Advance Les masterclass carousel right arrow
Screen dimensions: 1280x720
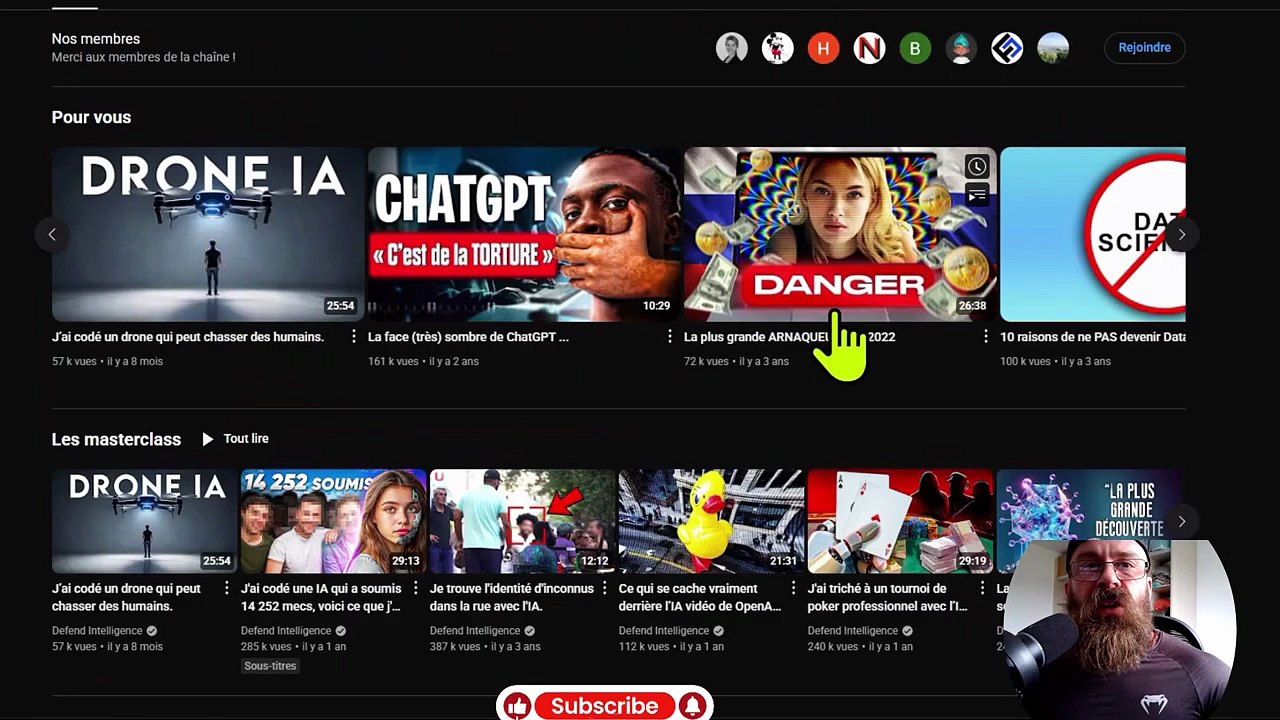[x=1181, y=522]
